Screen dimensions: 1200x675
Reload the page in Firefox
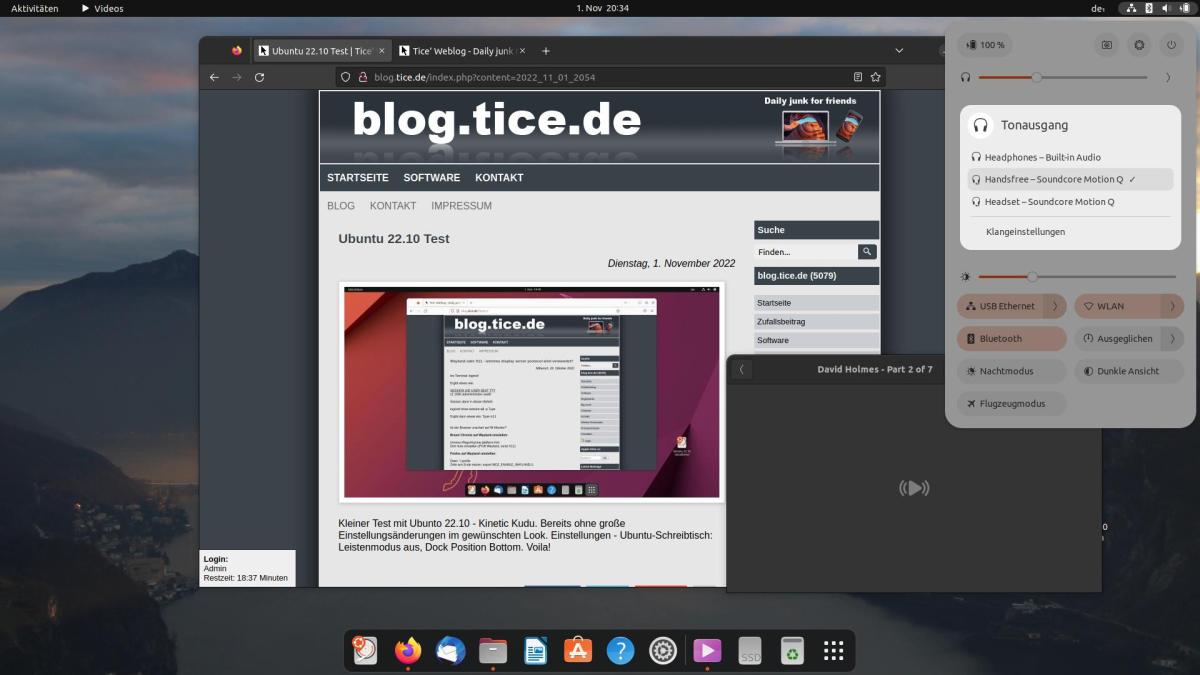(260, 77)
